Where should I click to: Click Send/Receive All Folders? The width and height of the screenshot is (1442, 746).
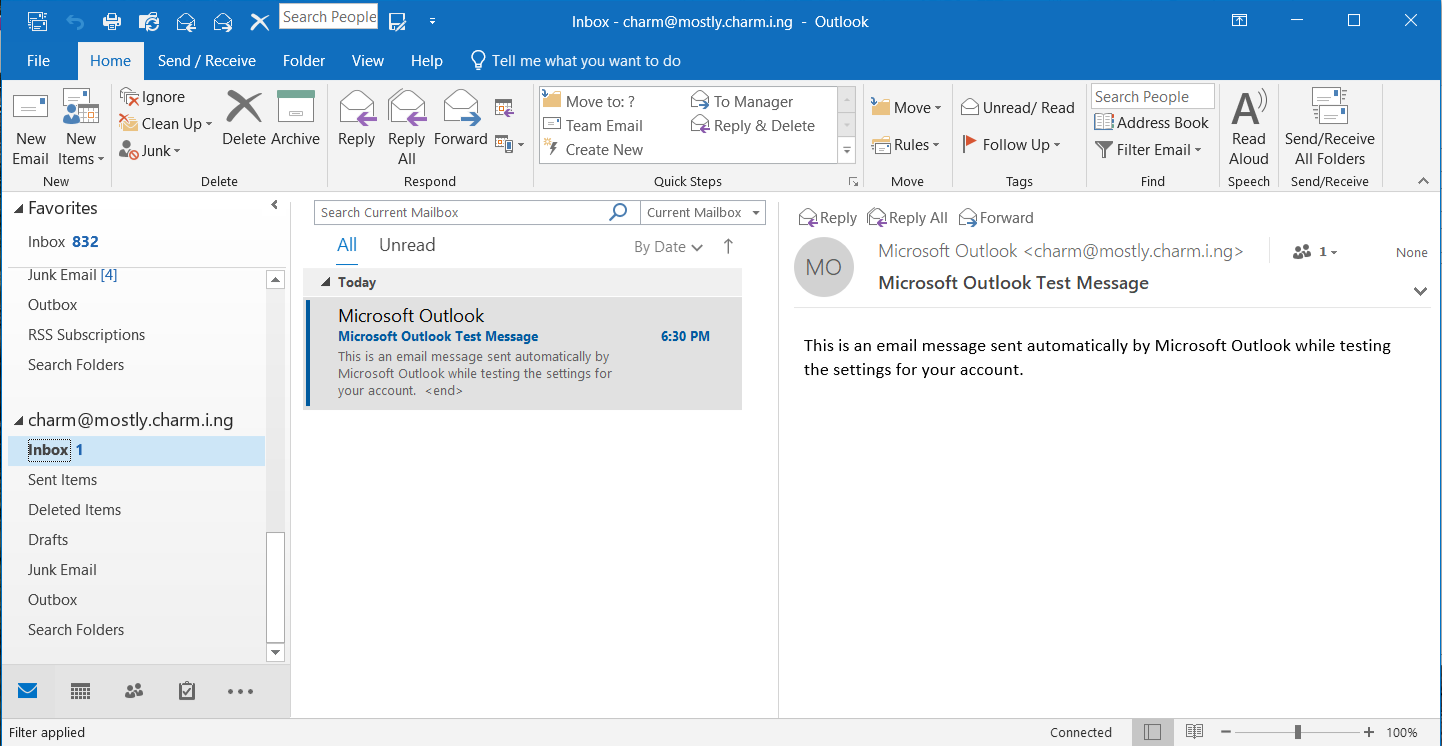1329,128
